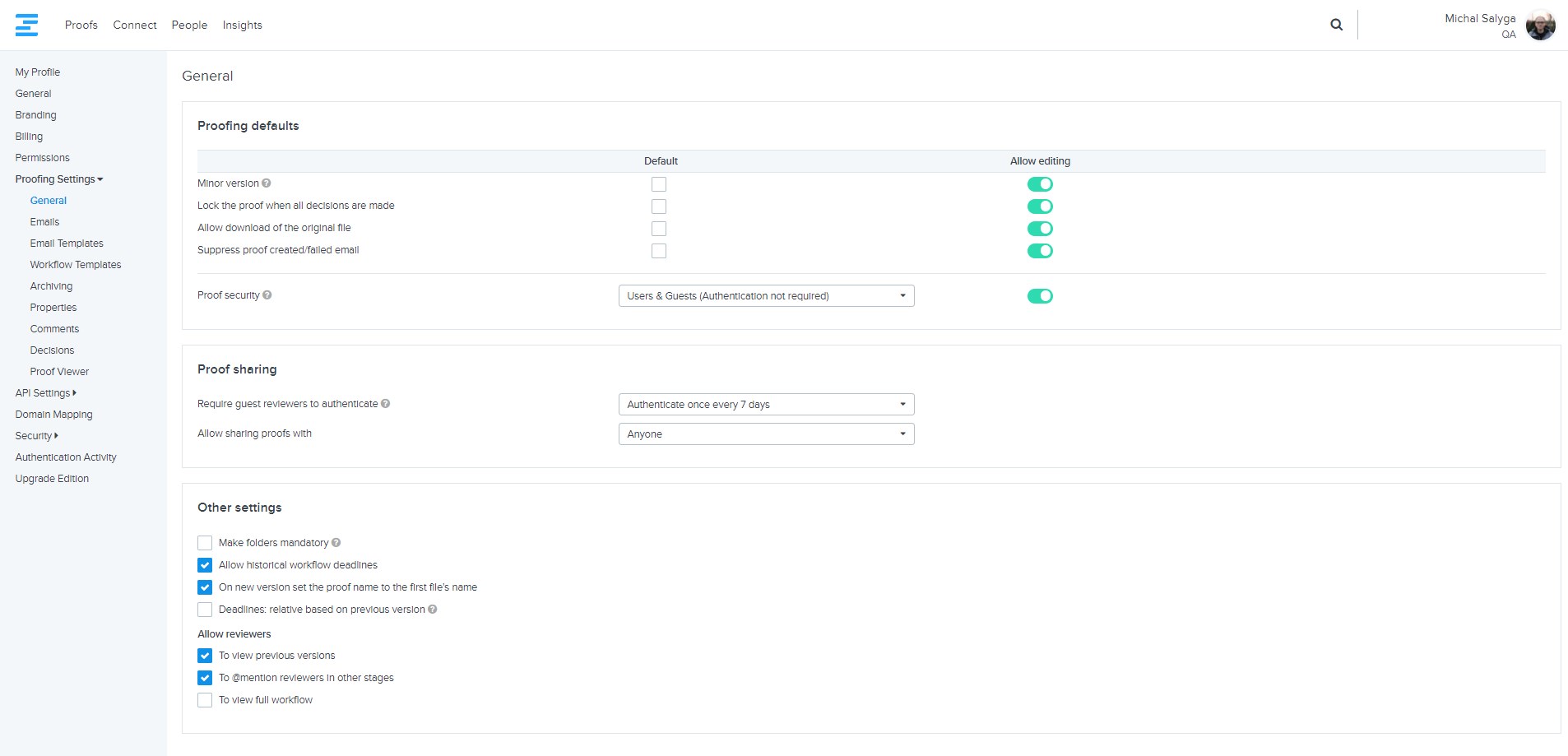The width and height of the screenshot is (1568, 756).
Task: Go to the Proofs menu
Action: [x=81, y=26]
